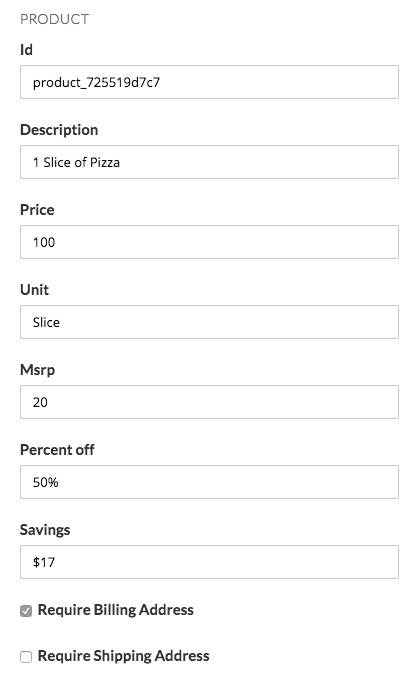Click the 'Percent off' field label
The image size is (410, 675).
(57, 450)
